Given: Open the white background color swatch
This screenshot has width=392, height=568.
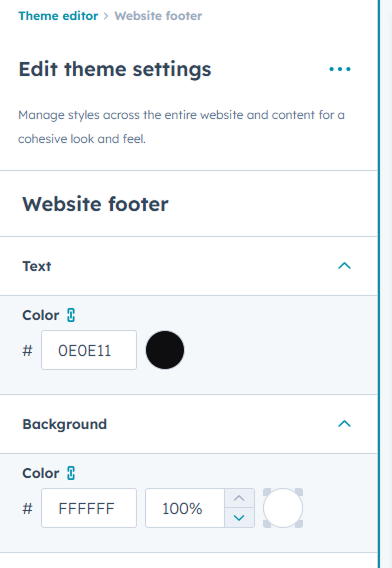Looking at the screenshot, I should pyautogui.click(x=283, y=508).
